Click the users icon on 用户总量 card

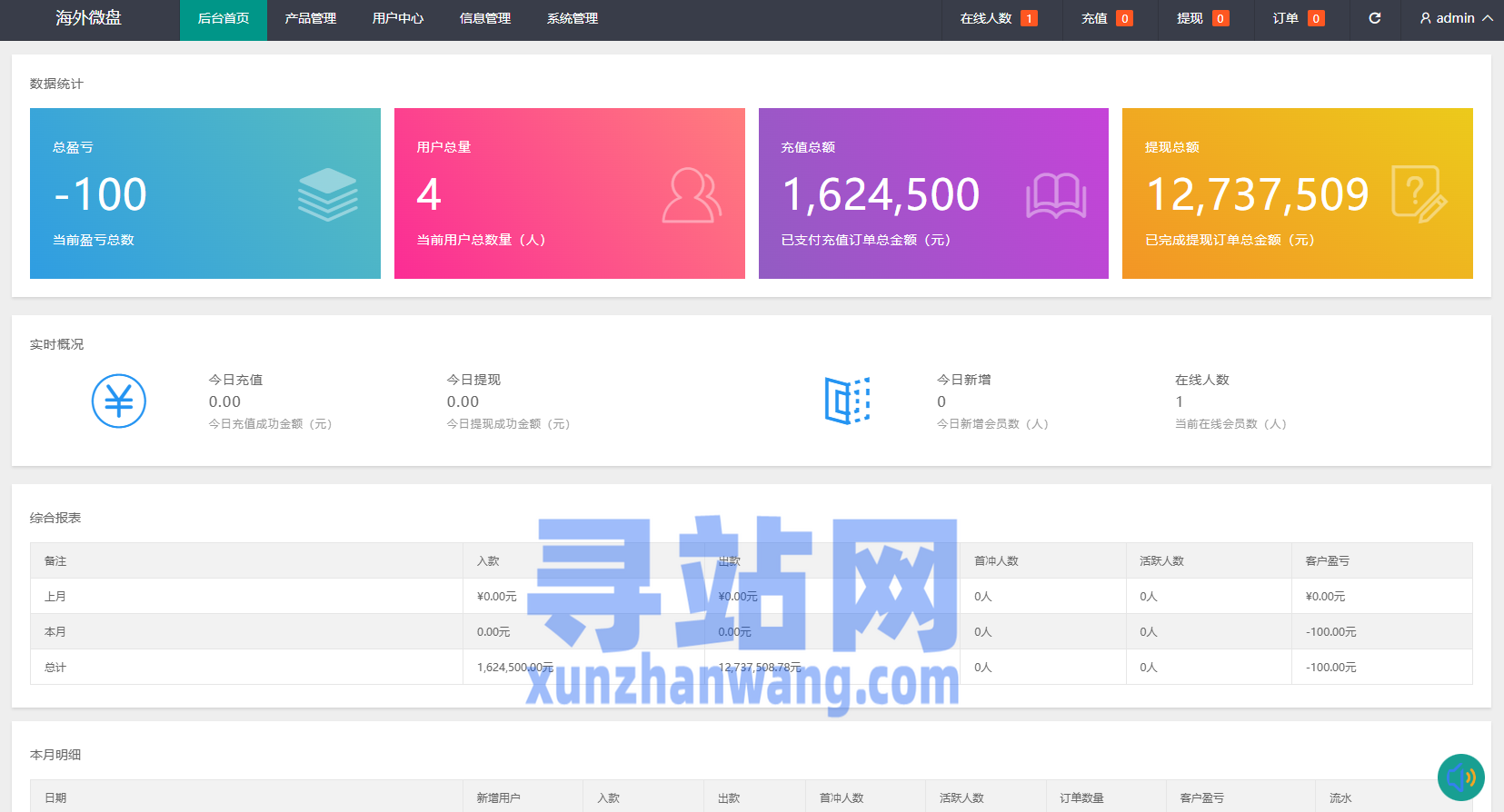(x=692, y=194)
